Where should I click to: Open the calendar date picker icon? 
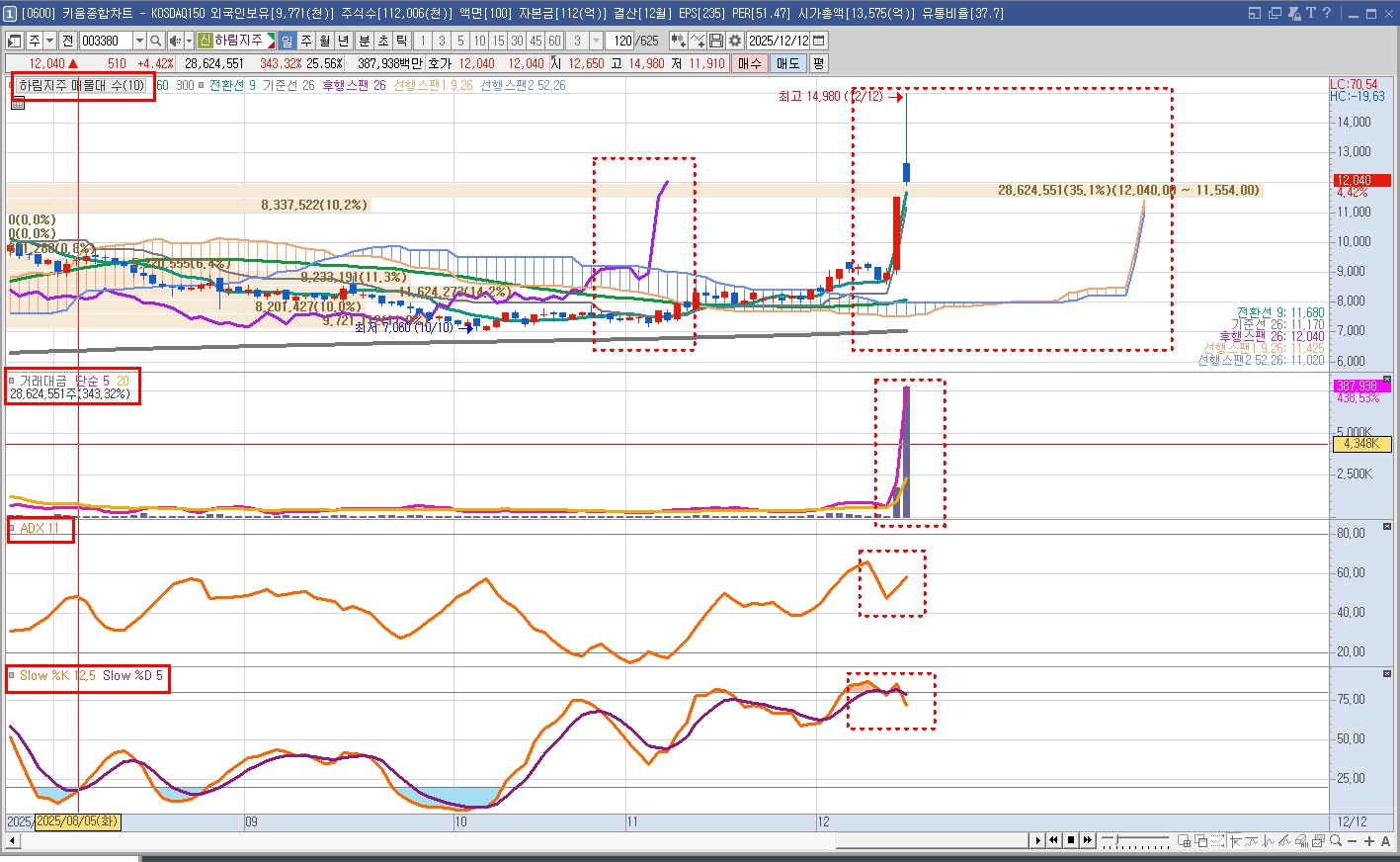click(818, 41)
